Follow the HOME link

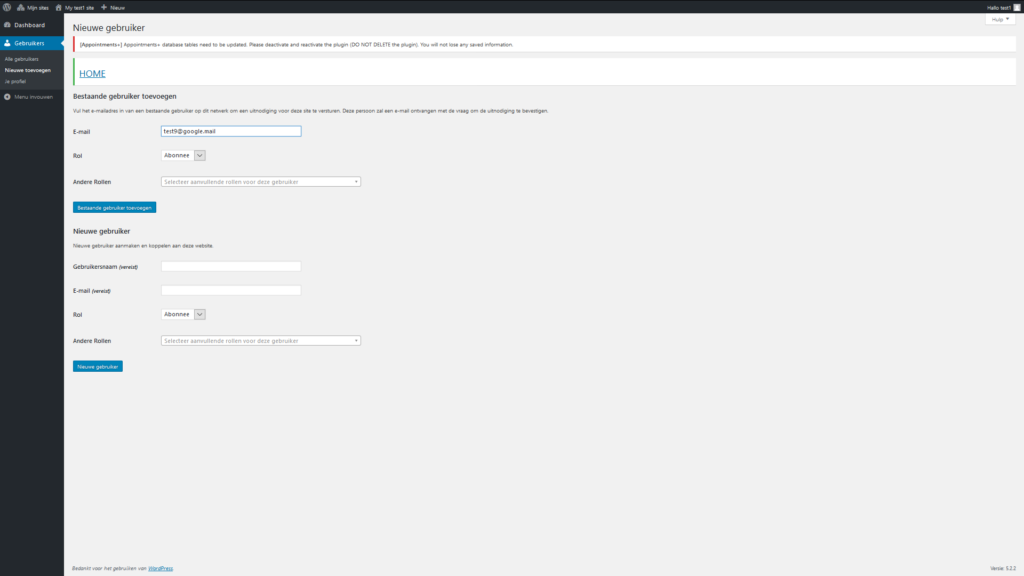click(92, 74)
